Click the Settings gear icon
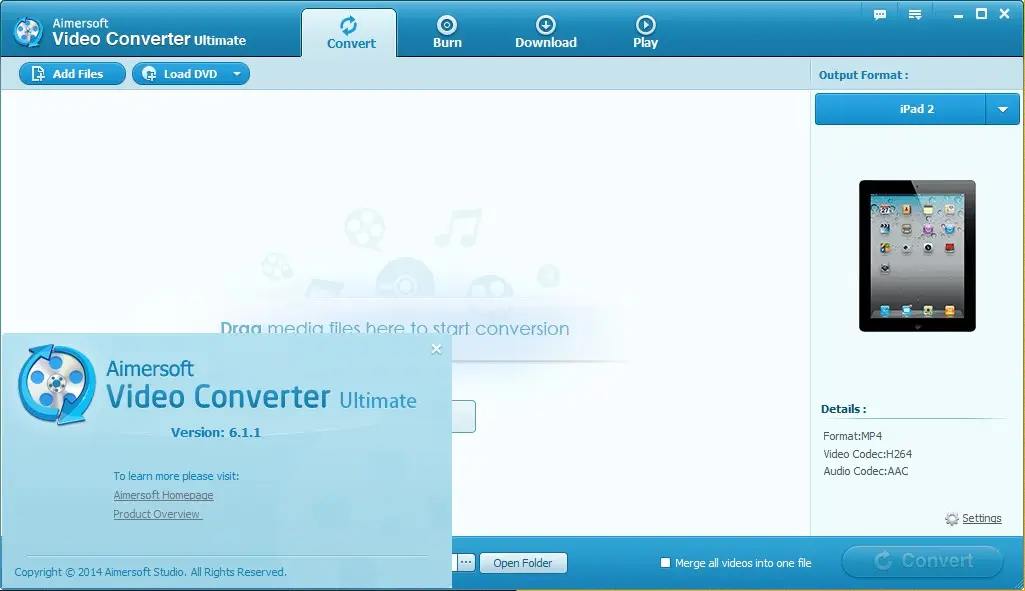 952,518
